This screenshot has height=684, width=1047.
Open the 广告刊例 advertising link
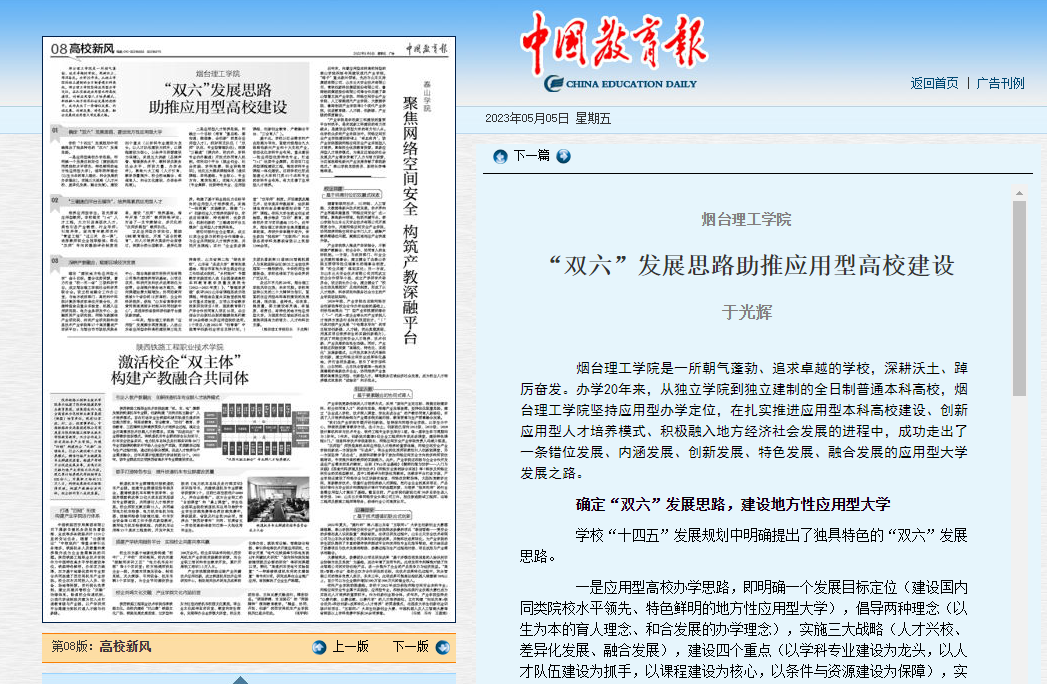point(1000,83)
